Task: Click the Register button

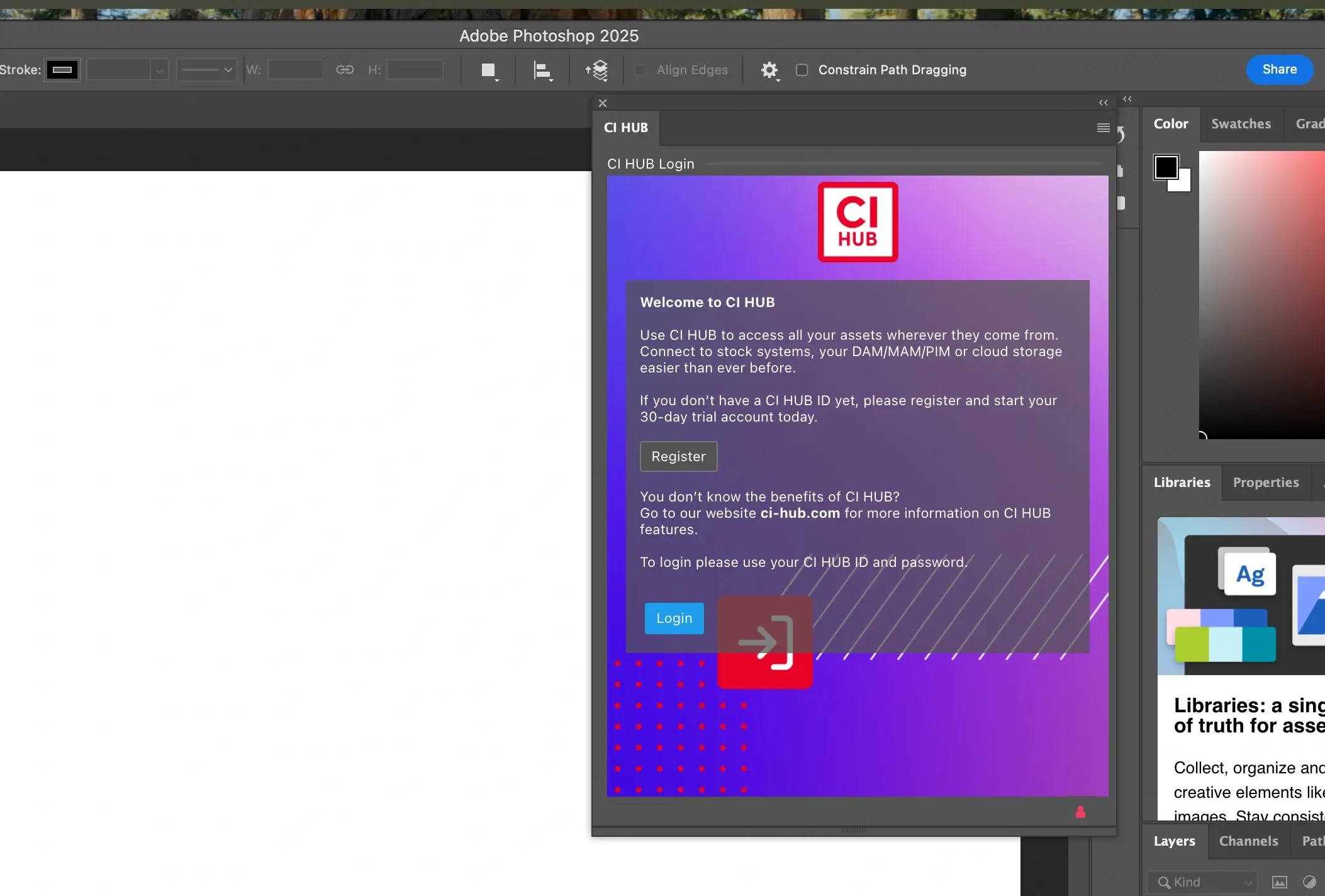Action: [x=679, y=457]
